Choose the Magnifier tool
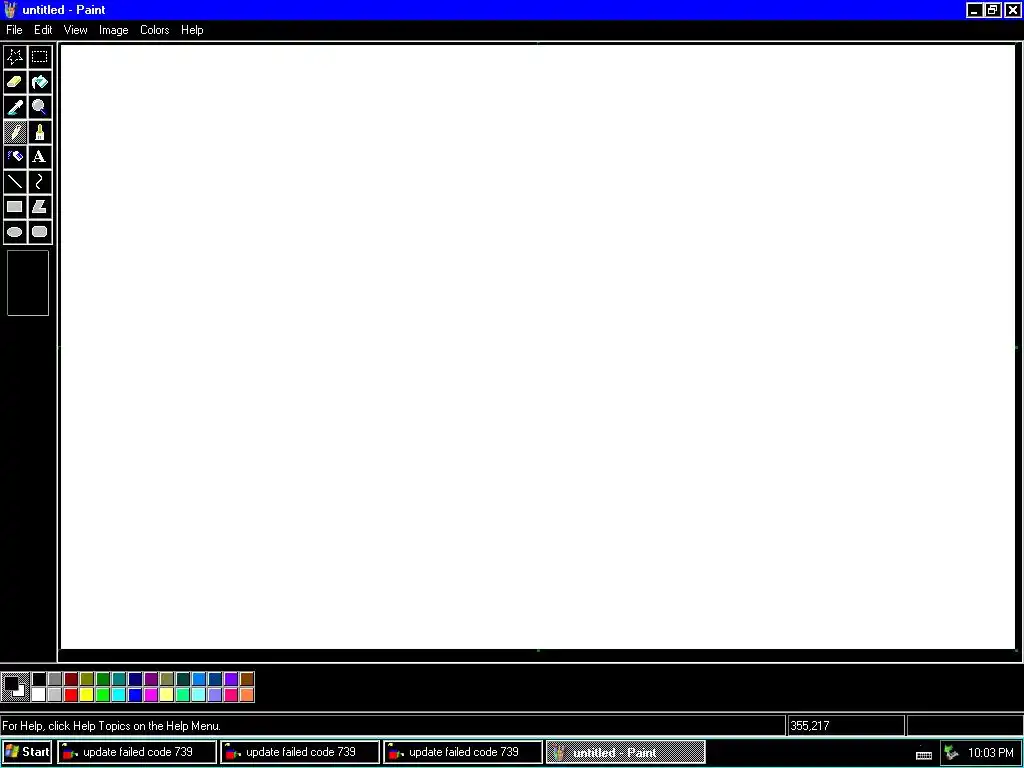 (x=40, y=106)
